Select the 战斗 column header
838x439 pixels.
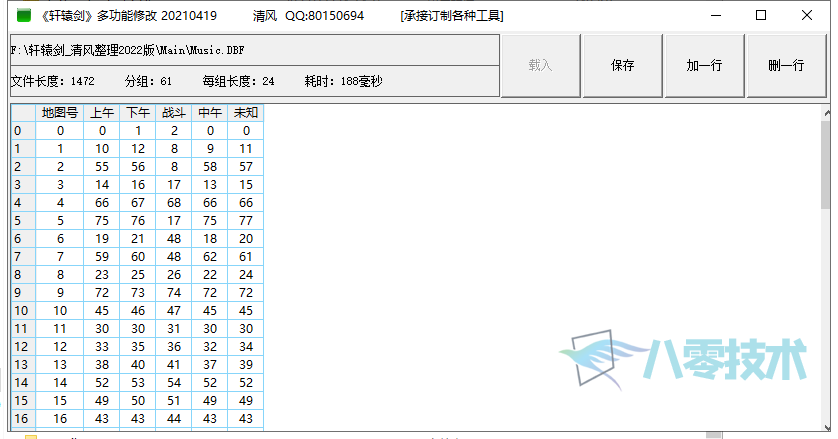click(x=174, y=113)
